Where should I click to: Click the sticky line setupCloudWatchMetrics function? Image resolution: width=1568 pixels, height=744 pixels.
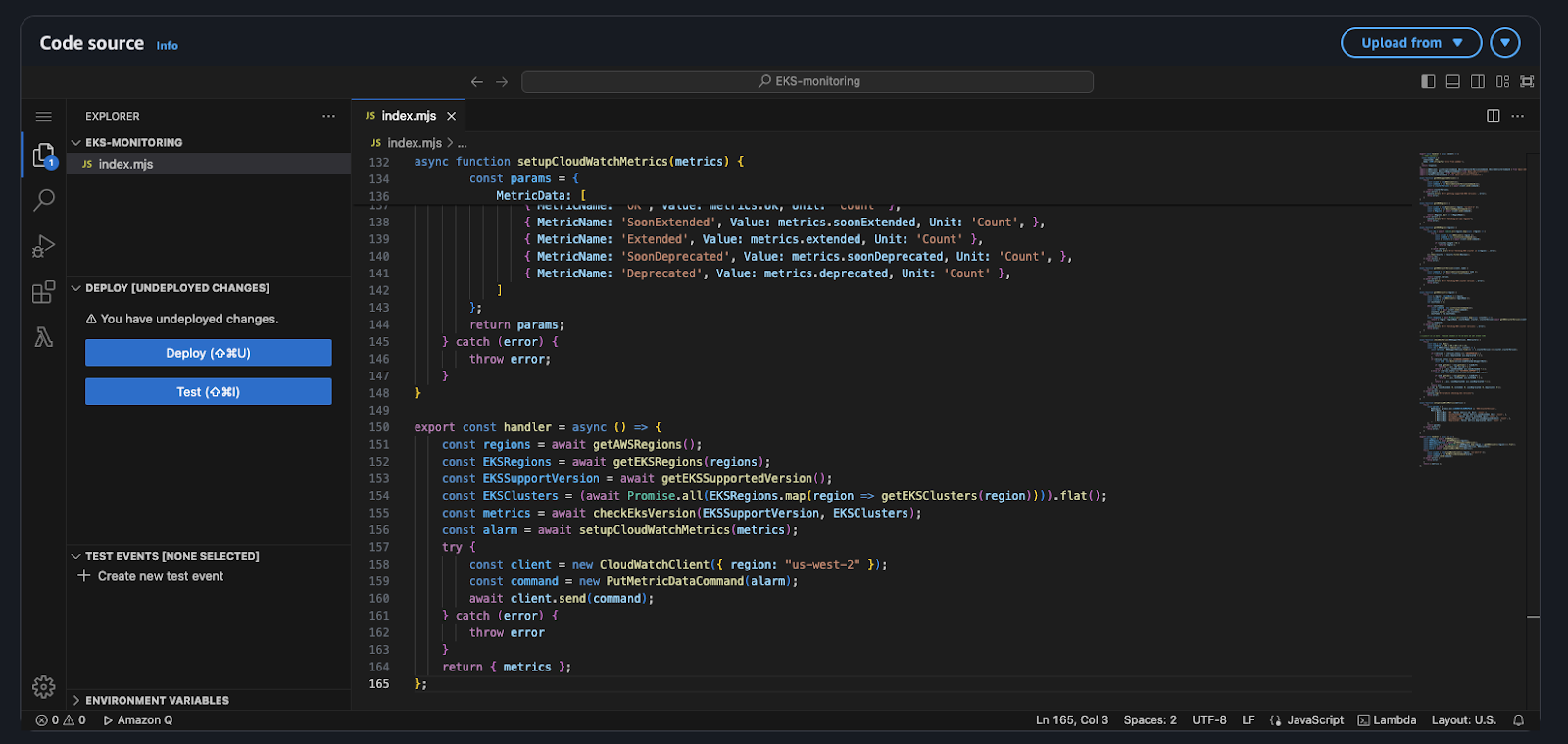tap(578, 162)
